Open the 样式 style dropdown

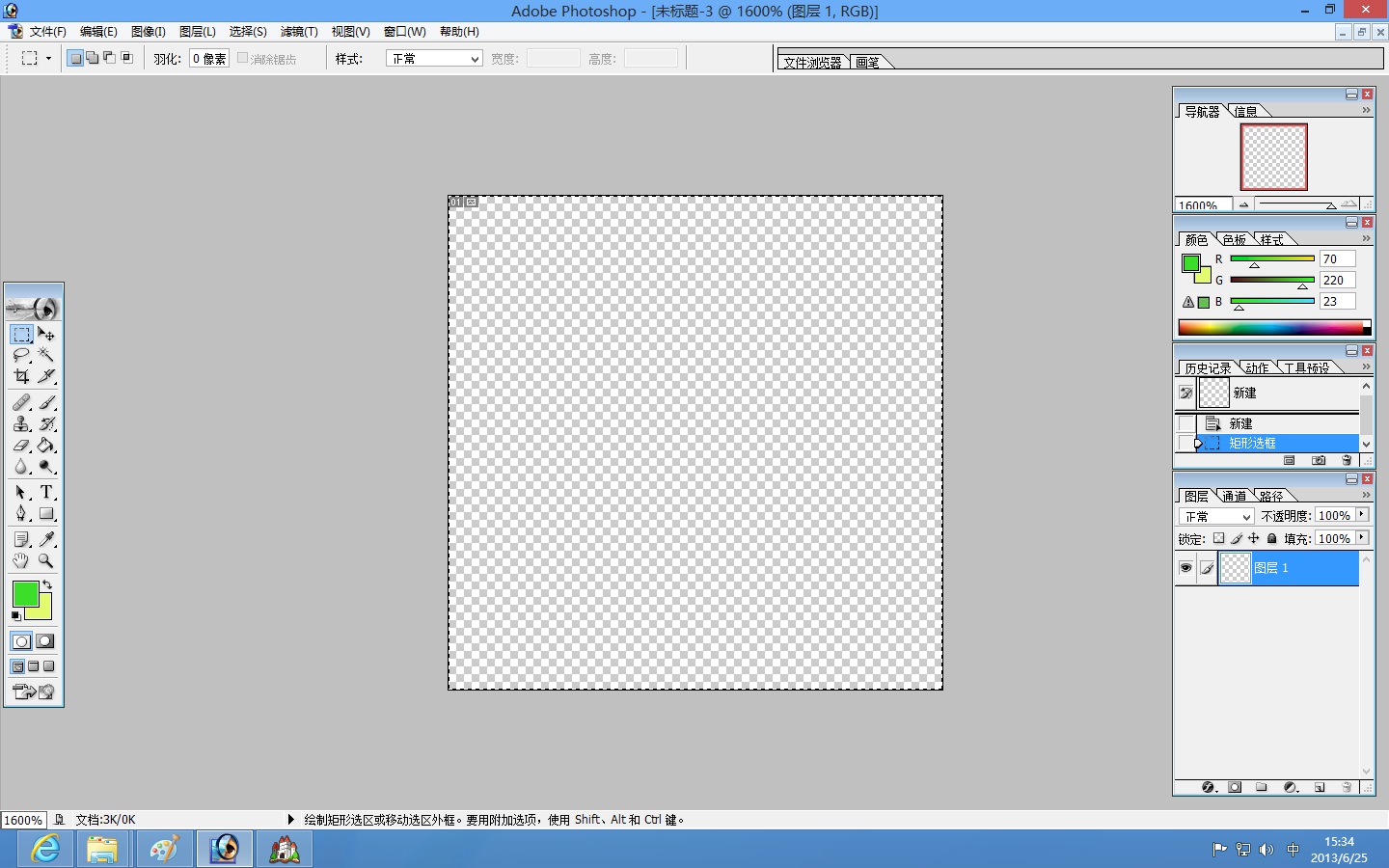click(x=434, y=59)
